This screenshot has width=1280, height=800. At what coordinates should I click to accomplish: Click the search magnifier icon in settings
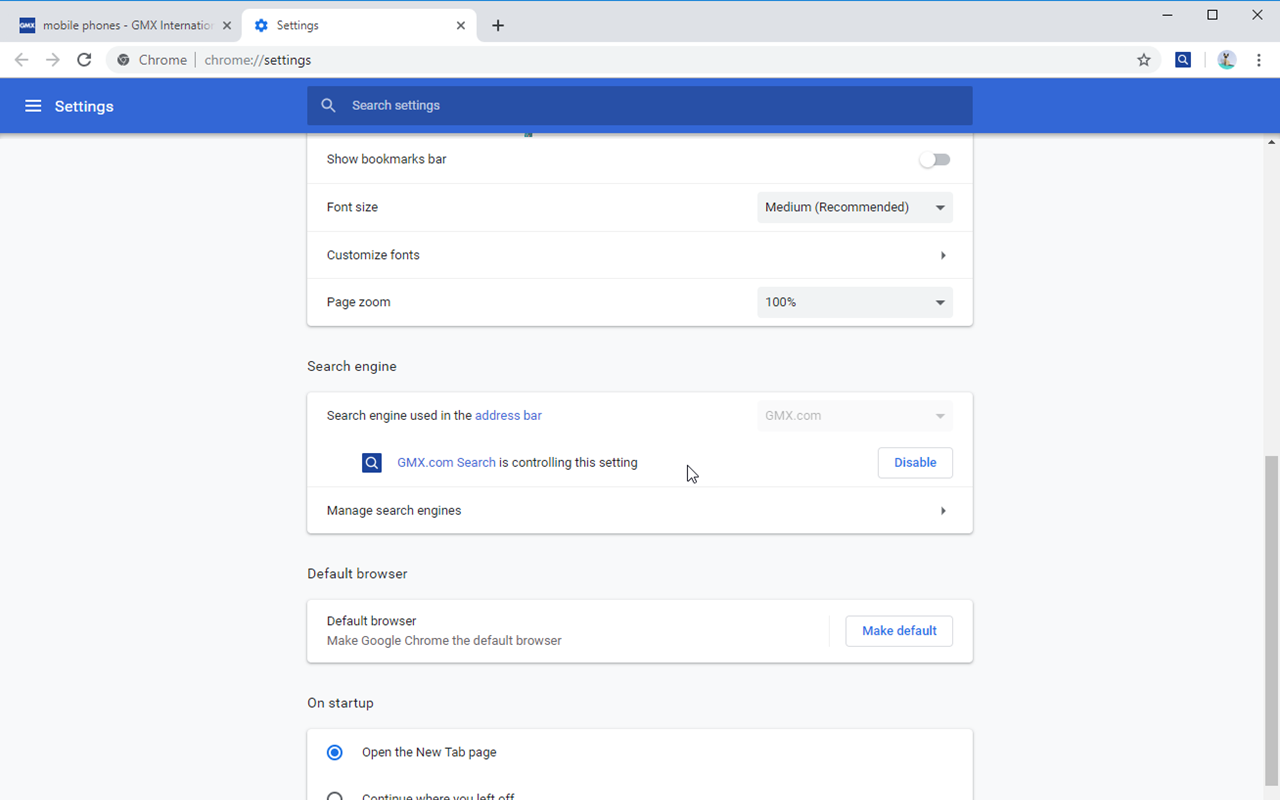[328, 105]
